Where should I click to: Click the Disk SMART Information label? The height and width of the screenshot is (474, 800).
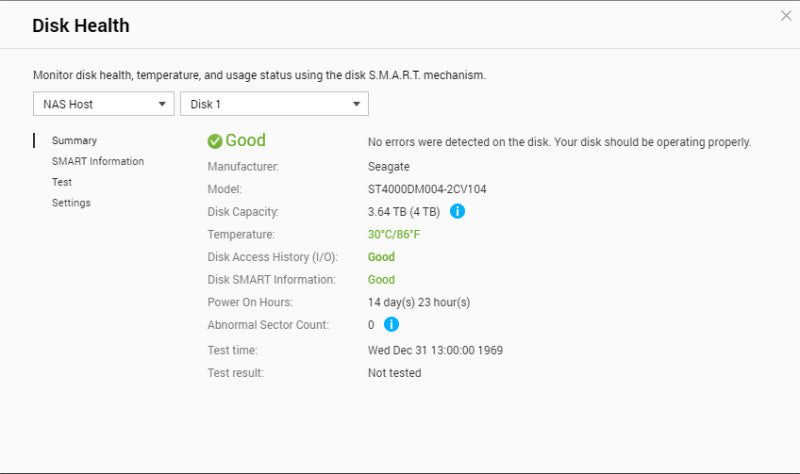click(271, 280)
